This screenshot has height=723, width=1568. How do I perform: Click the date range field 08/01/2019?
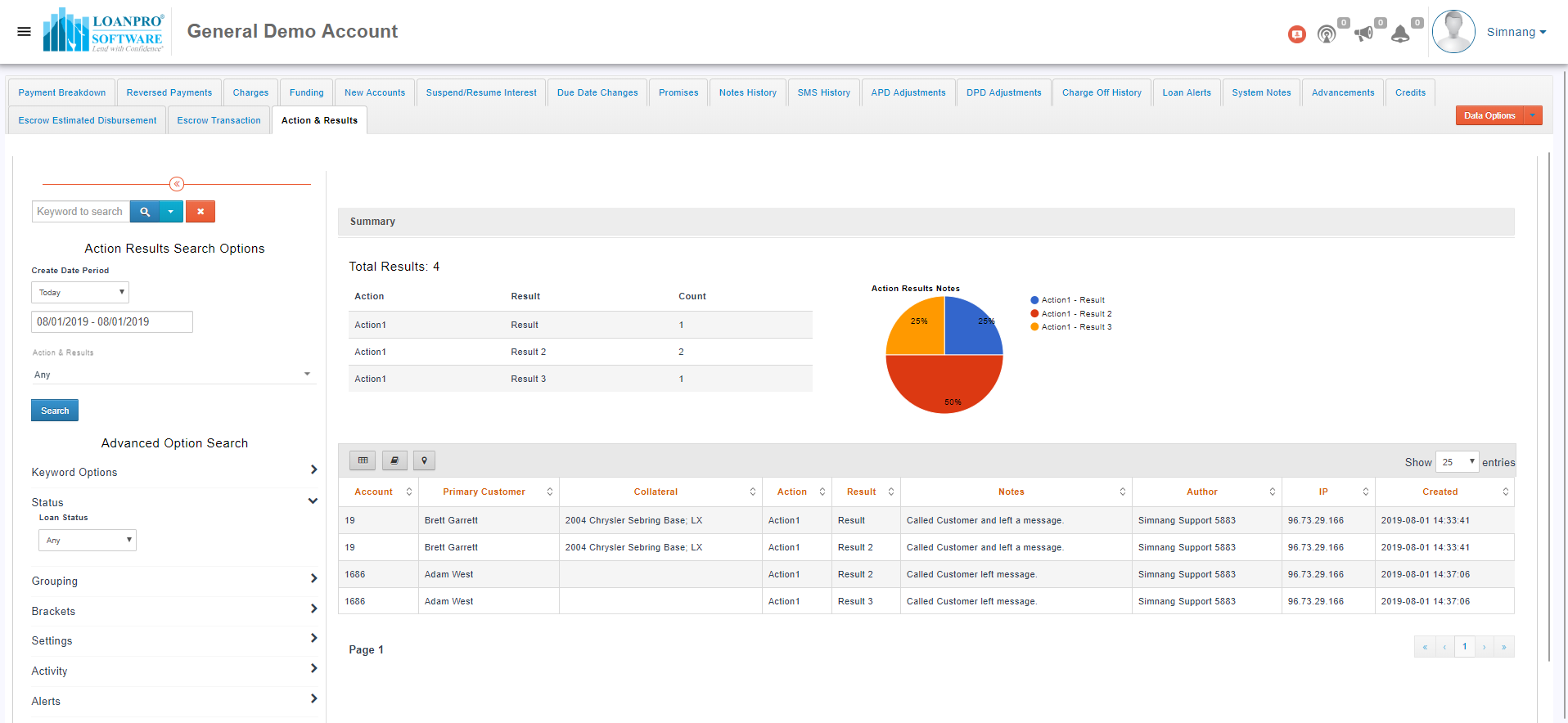[112, 321]
